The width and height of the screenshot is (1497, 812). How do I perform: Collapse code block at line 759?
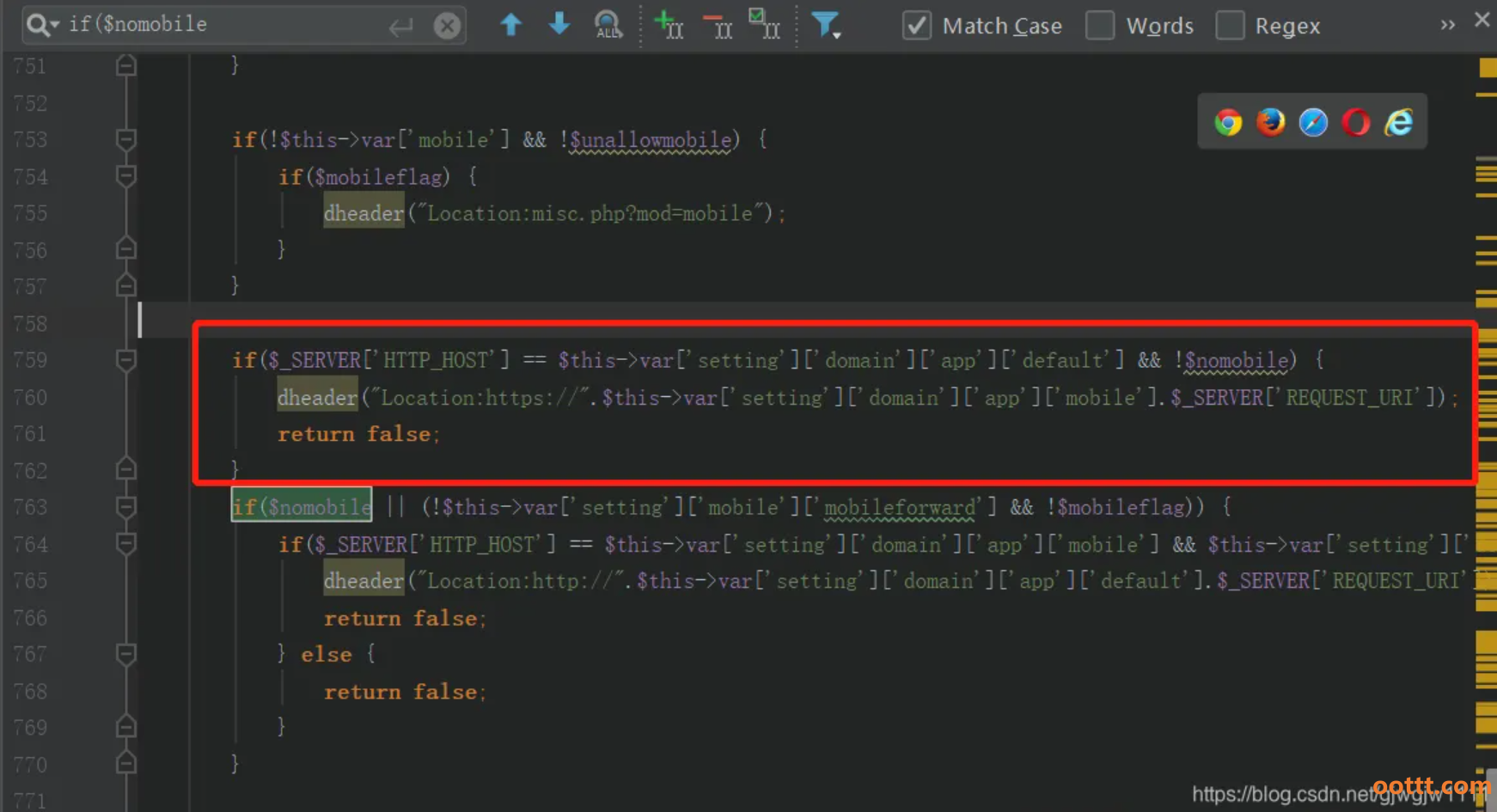tap(126, 360)
